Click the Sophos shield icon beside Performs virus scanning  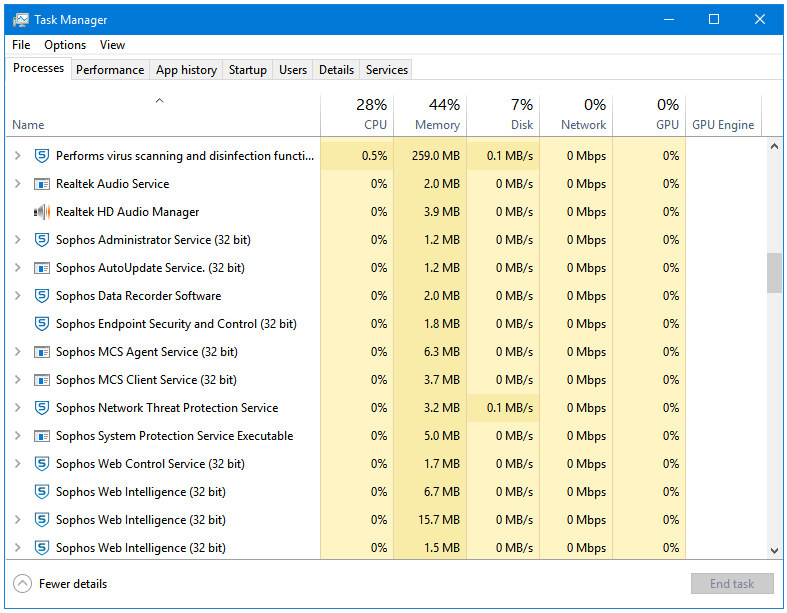coord(42,156)
